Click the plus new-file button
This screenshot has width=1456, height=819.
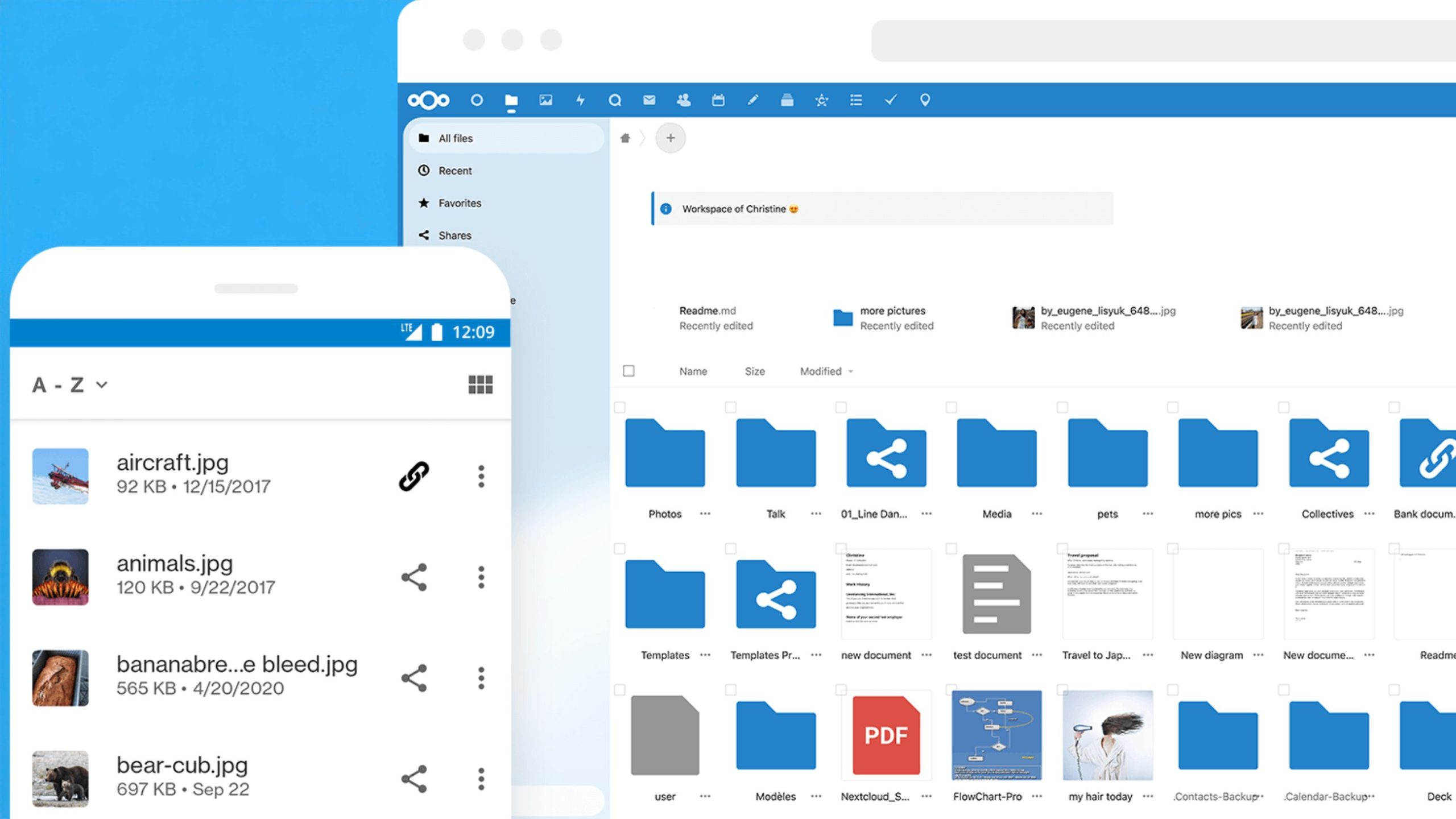coord(671,138)
